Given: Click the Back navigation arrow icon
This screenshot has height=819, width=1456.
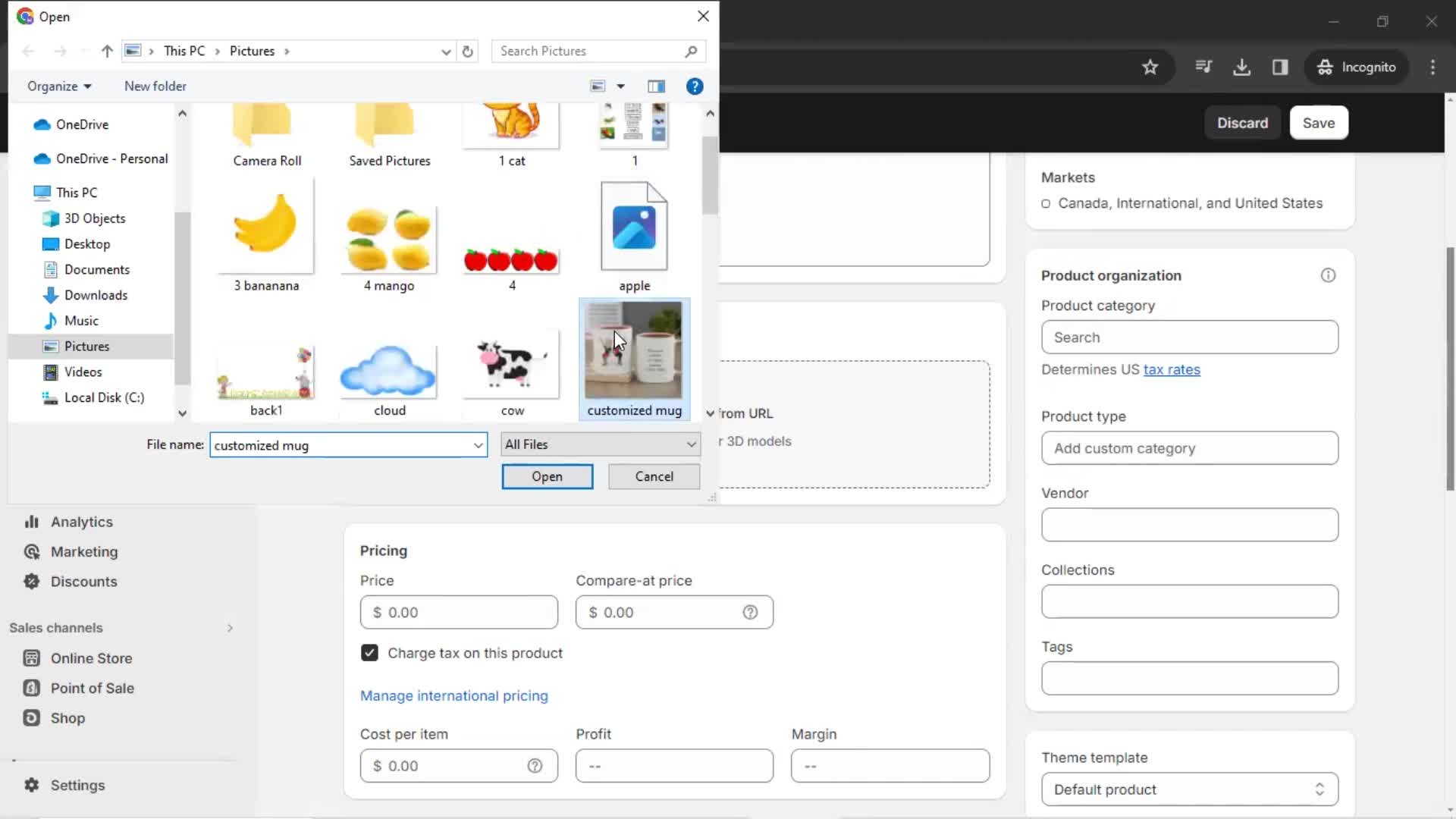Looking at the screenshot, I should (x=29, y=51).
